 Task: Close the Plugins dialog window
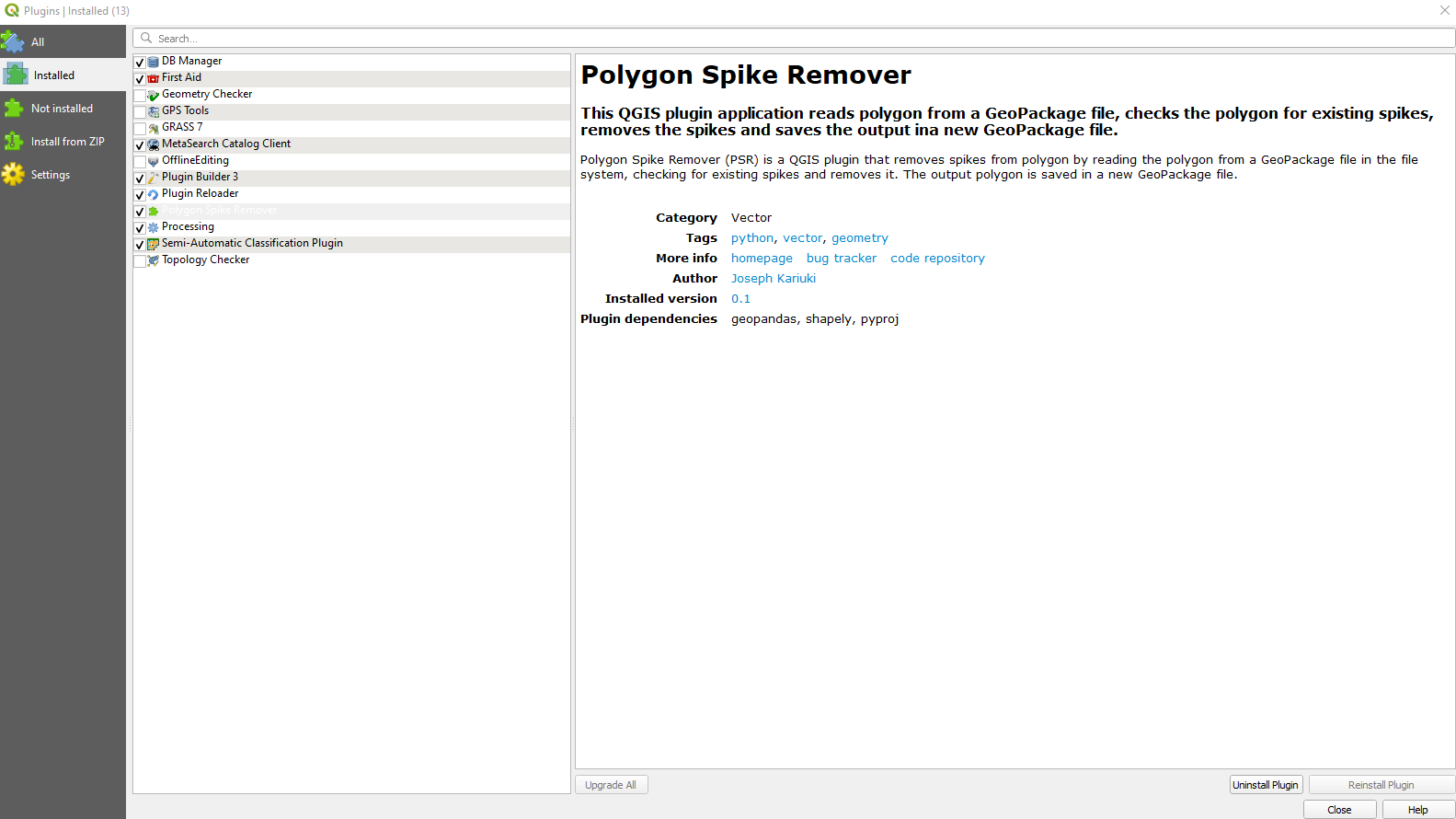click(1444, 10)
